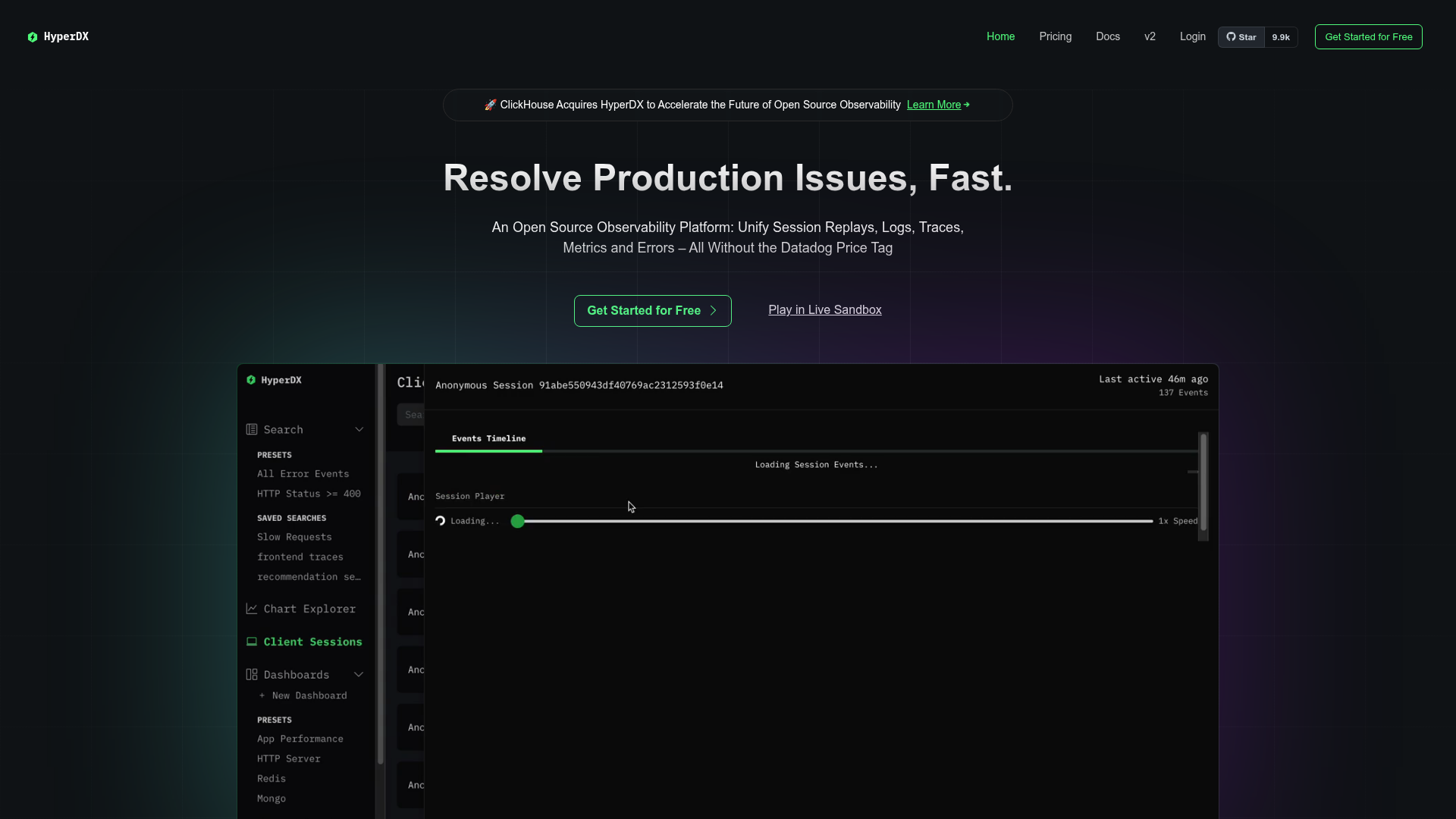Open Redis preset dashboard
Image resolution: width=1456 pixels, height=819 pixels.
[x=271, y=779]
